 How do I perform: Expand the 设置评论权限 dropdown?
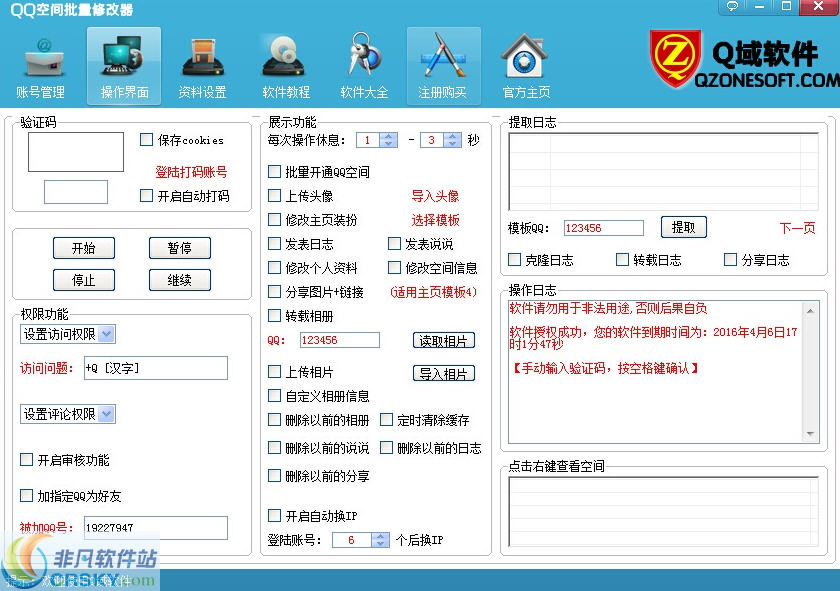(107, 414)
